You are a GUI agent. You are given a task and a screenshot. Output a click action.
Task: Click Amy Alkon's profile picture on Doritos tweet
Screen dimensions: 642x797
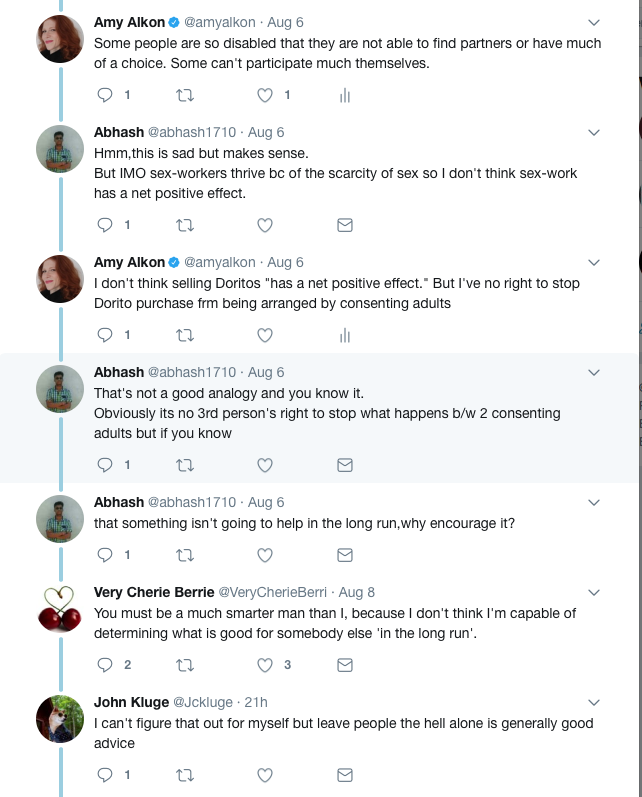tap(59, 280)
